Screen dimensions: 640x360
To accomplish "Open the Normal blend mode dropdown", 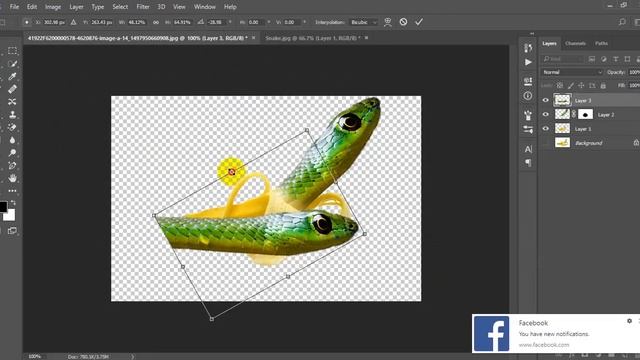I will 572,72.
